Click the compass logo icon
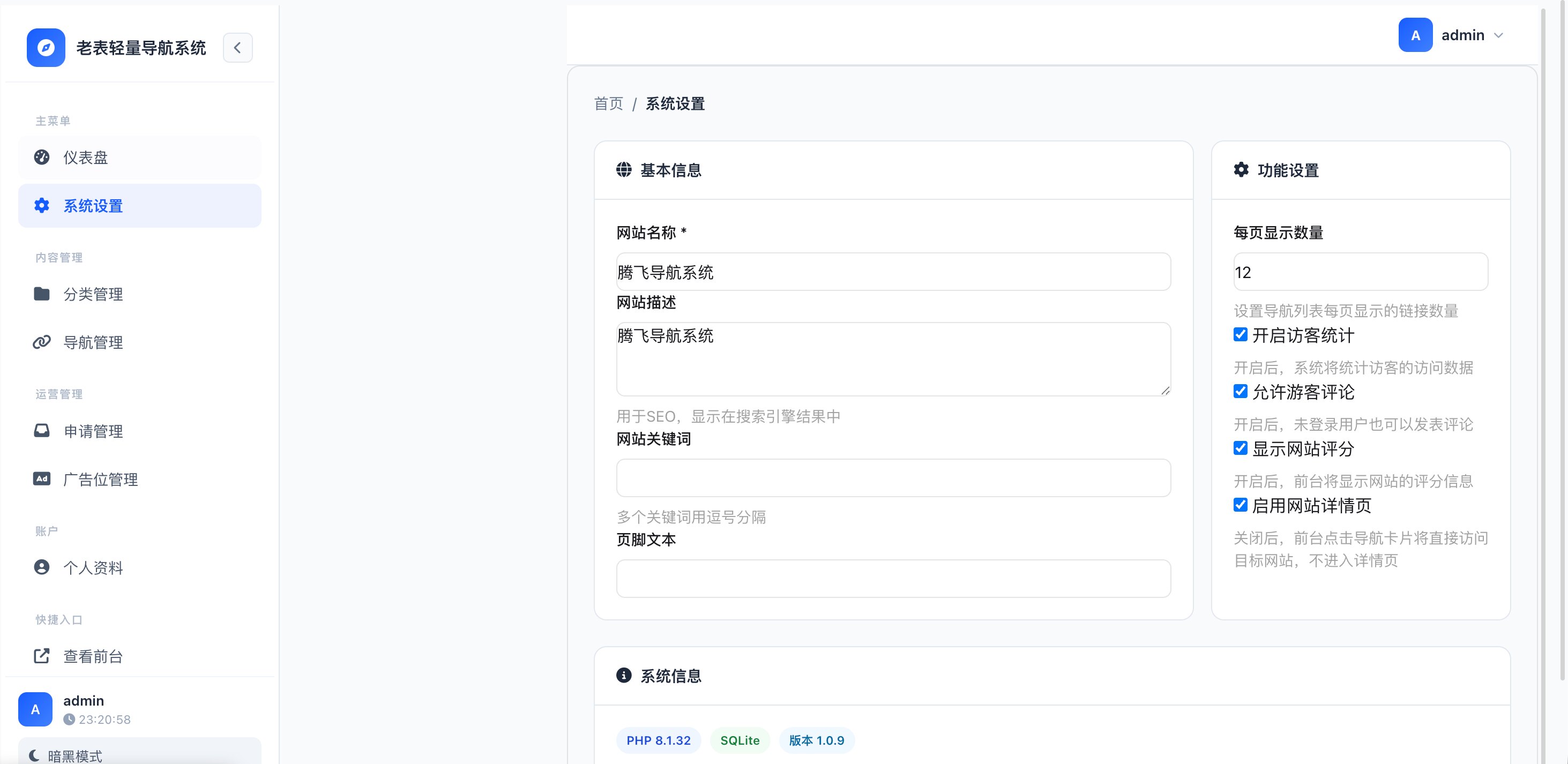This screenshot has height=764, width=1568. (46, 48)
